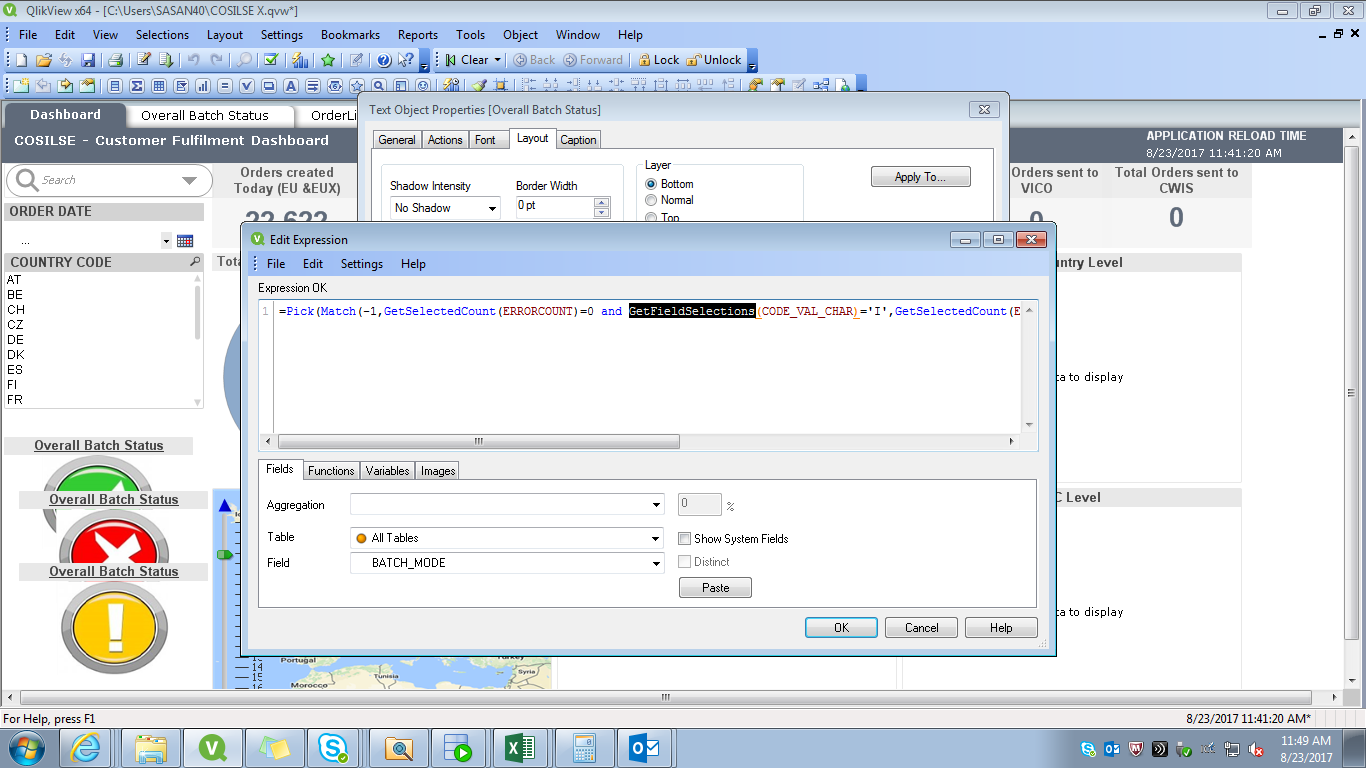Click the Paste button
1366x768 pixels.
[715, 588]
